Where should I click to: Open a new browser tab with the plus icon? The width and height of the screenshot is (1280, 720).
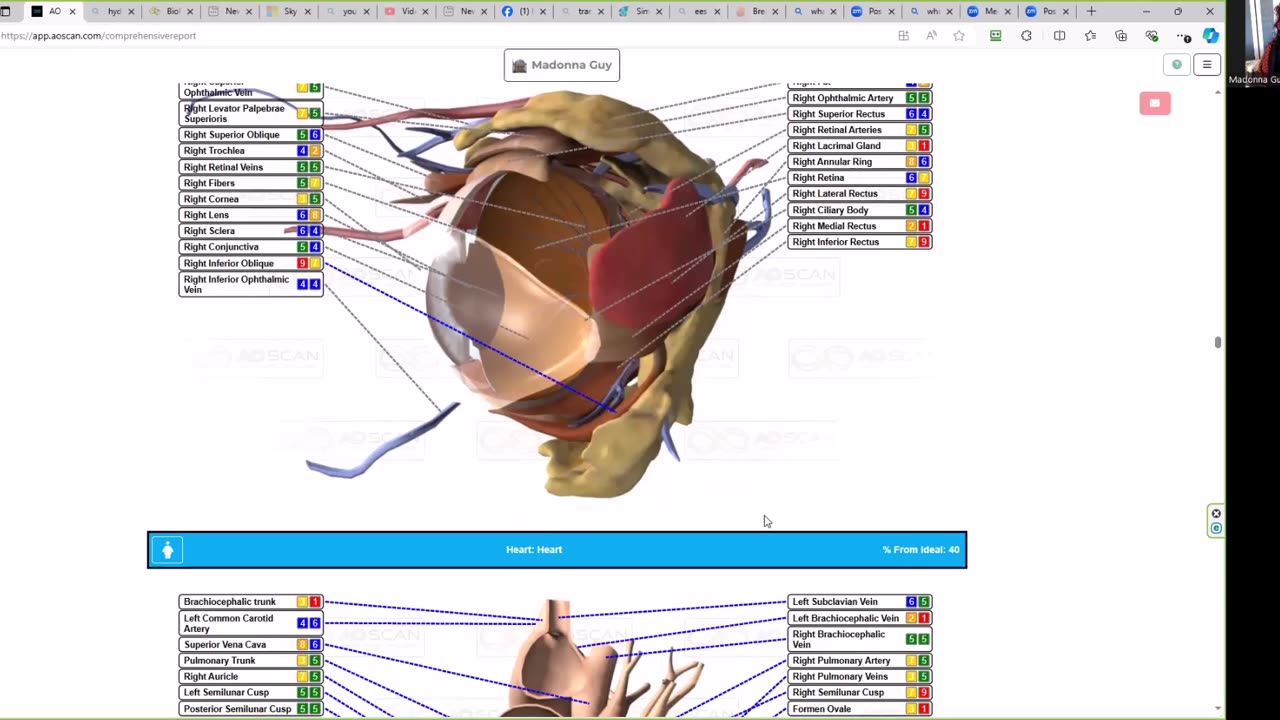1091,12
